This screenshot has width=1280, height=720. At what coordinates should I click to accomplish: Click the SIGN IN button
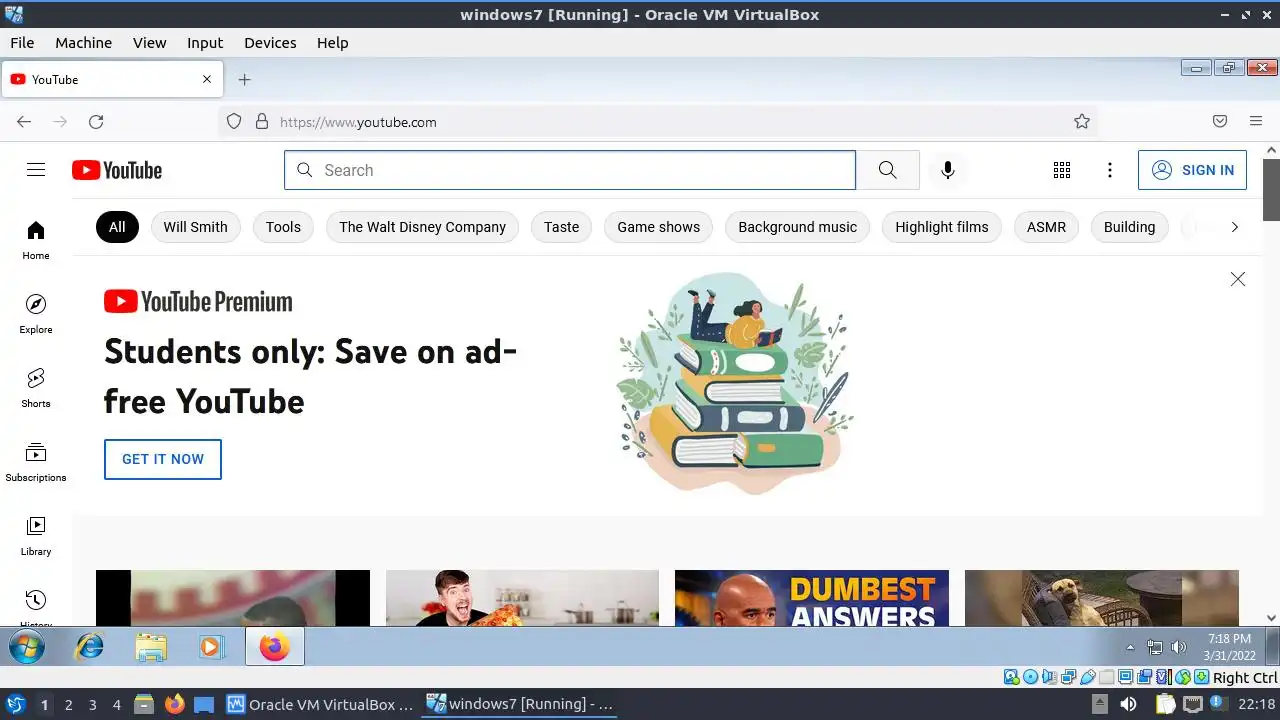[x=1193, y=170]
